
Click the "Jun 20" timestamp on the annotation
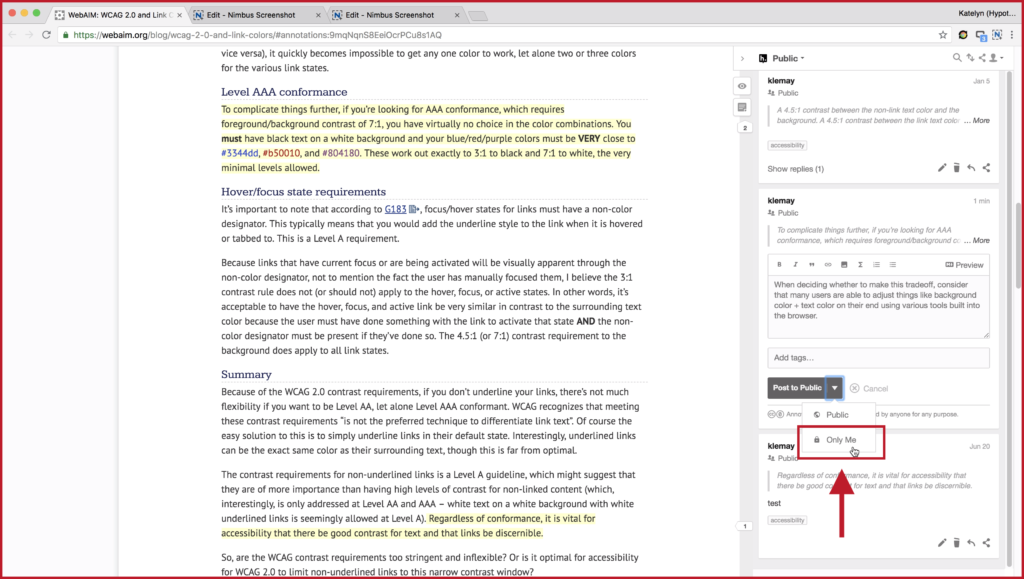point(980,446)
